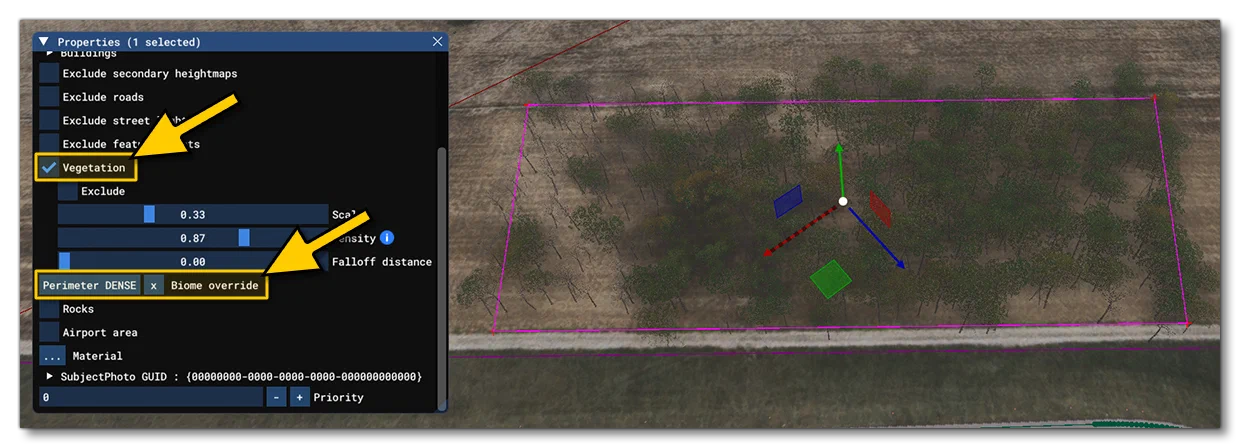Enable Exclude secondary heightmaps checkbox
Image resolution: width=1240 pixels, height=448 pixels.
[x=48, y=73]
